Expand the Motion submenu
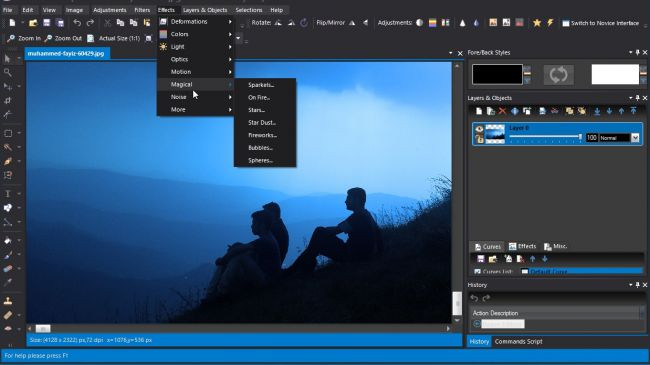The height and width of the screenshot is (365, 650). [195, 72]
